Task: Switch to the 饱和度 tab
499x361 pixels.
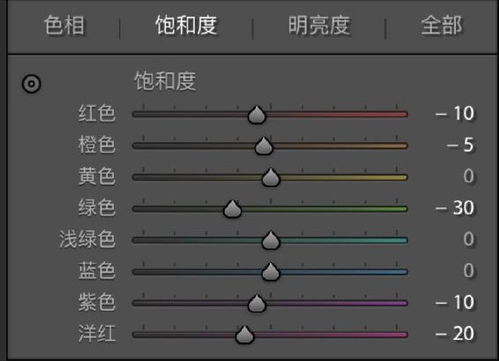Action: 186,25
